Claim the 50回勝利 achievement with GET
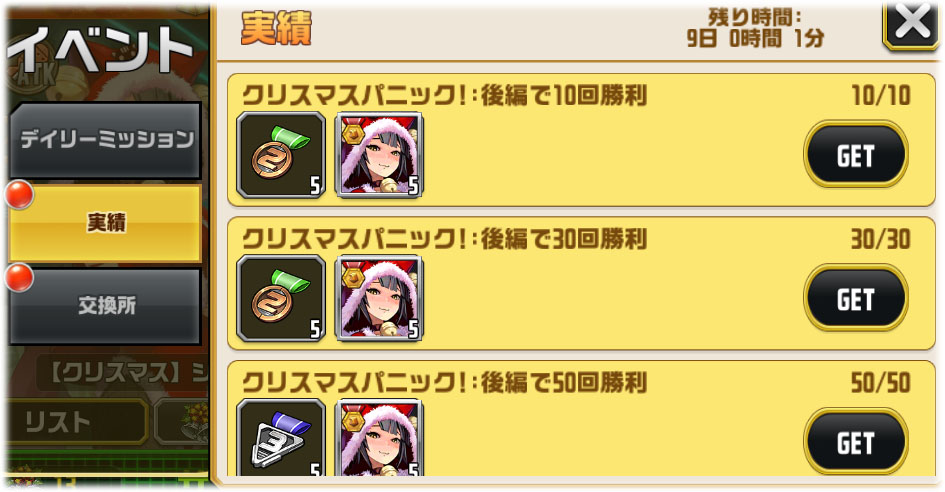Image resolution: width=945 pixels, height=492 pixels. tap(856, 441)
